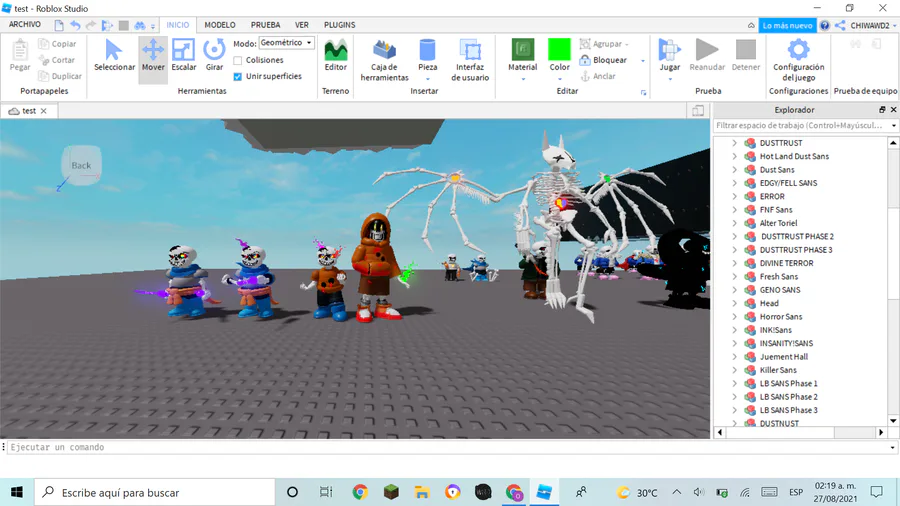Click Duplicar in clipboard group

pyautogui.click(x=60, y=76)
